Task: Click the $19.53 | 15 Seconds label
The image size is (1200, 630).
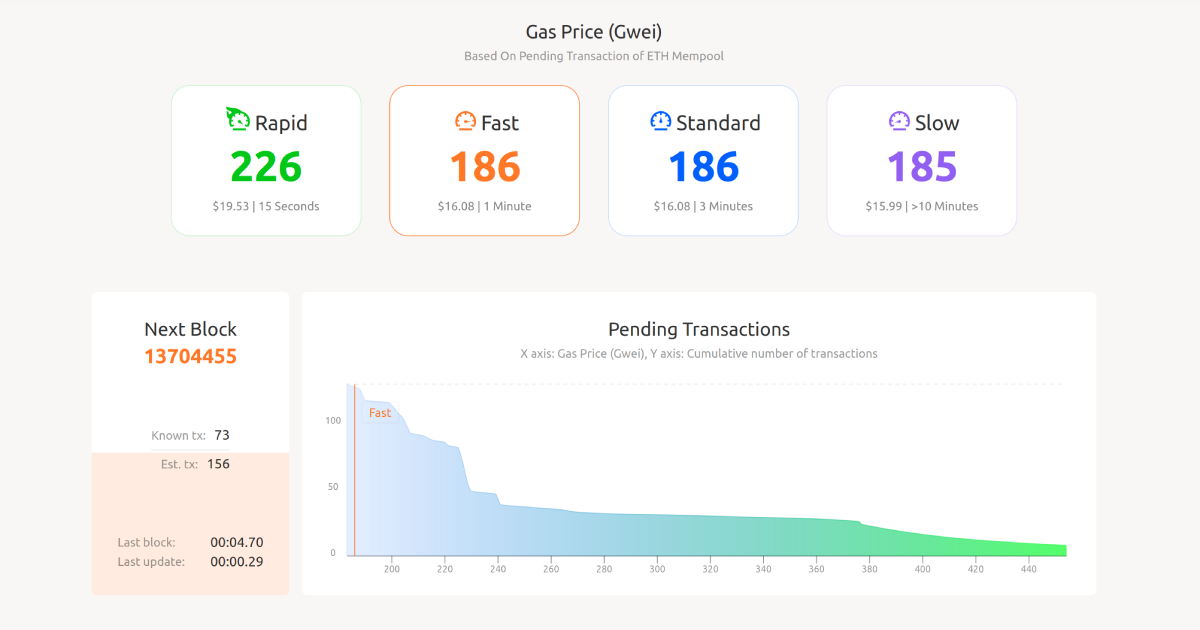Action: point(266,206)
